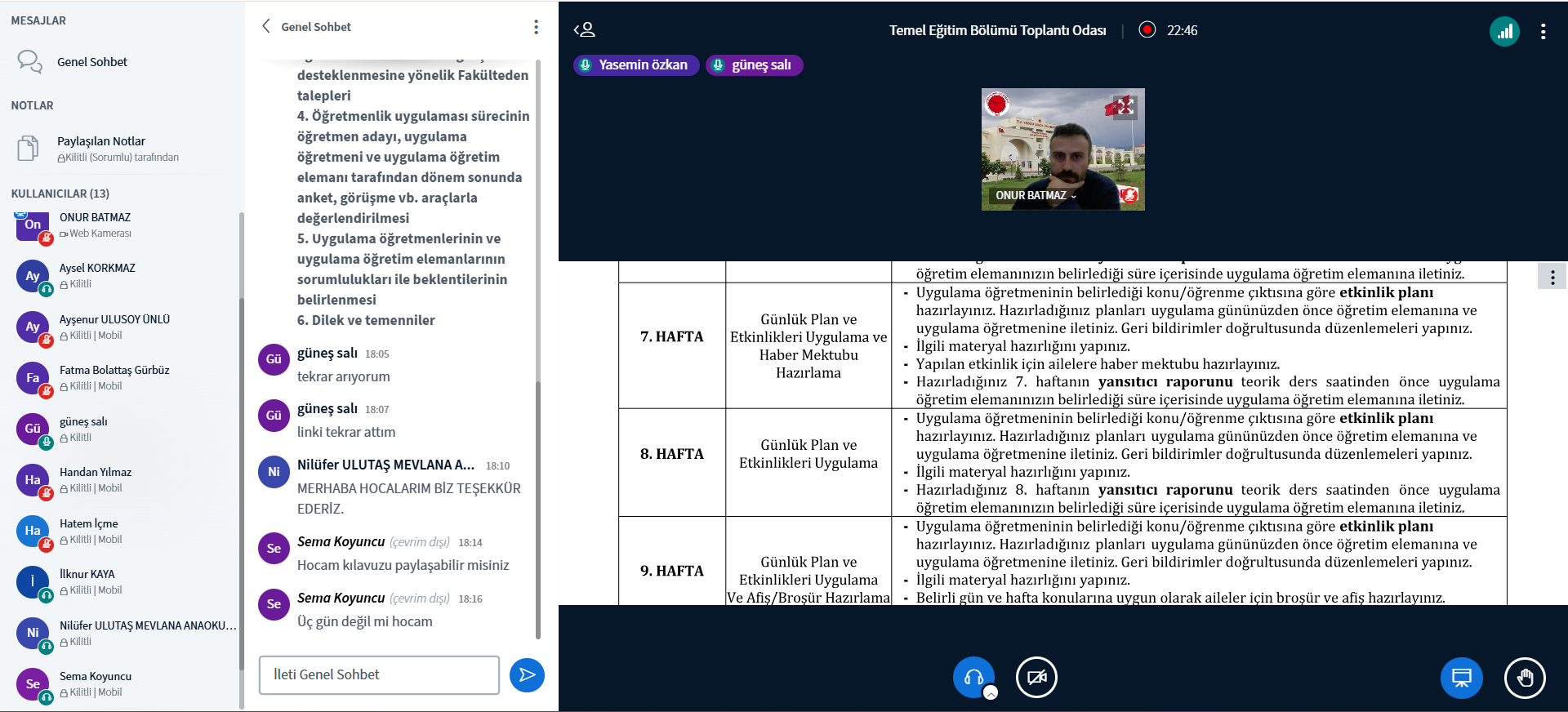
Task: Open the connection status indicator
Action: (x=1504, y=32)
